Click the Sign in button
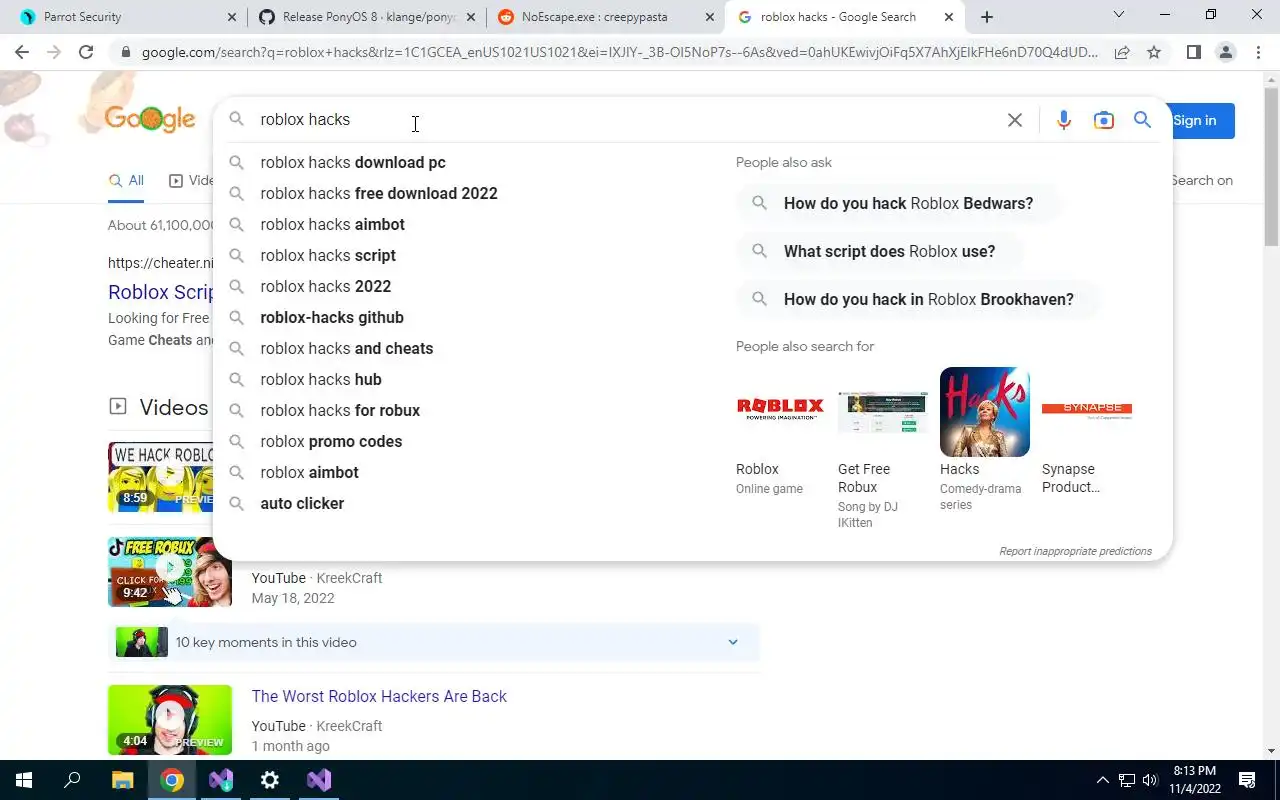The height and width of the screenshot is (800, 1280). (1200, 121)
